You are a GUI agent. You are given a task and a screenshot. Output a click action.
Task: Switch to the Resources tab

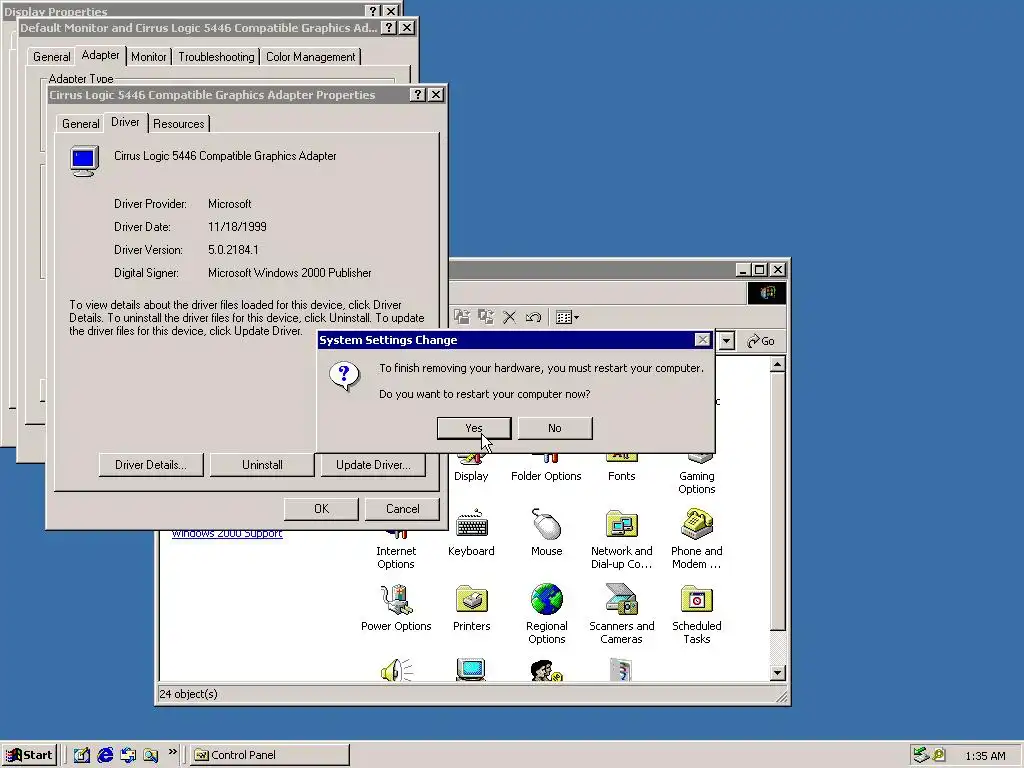(178, 123)
